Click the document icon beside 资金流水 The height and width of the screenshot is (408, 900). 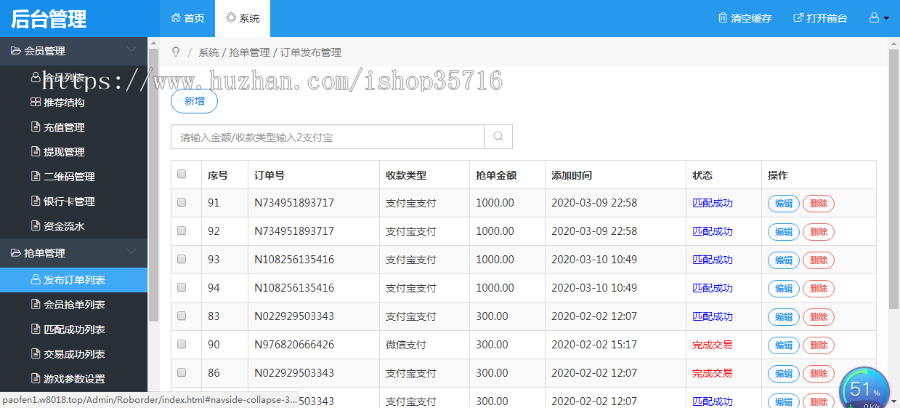pyautogui.click(x=35, y=226)
